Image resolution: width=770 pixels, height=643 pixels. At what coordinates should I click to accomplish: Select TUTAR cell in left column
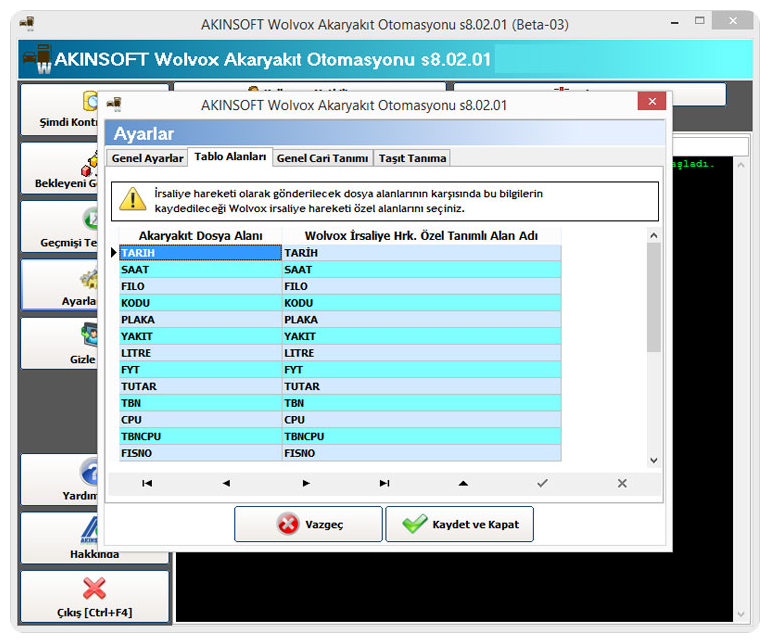tap(200, 386)
